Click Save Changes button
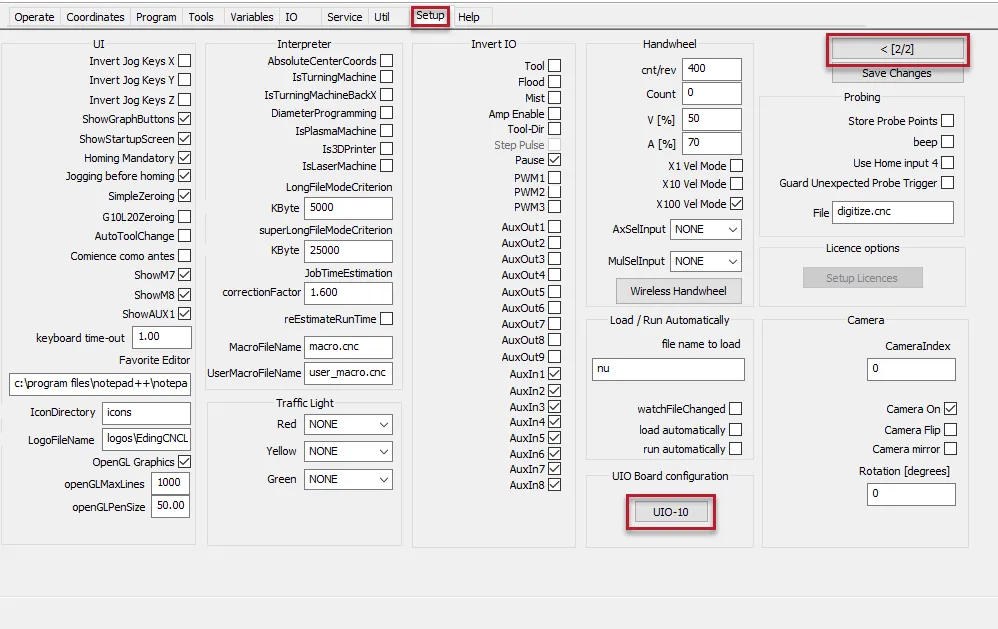998x629 pixels. (897, 73)
